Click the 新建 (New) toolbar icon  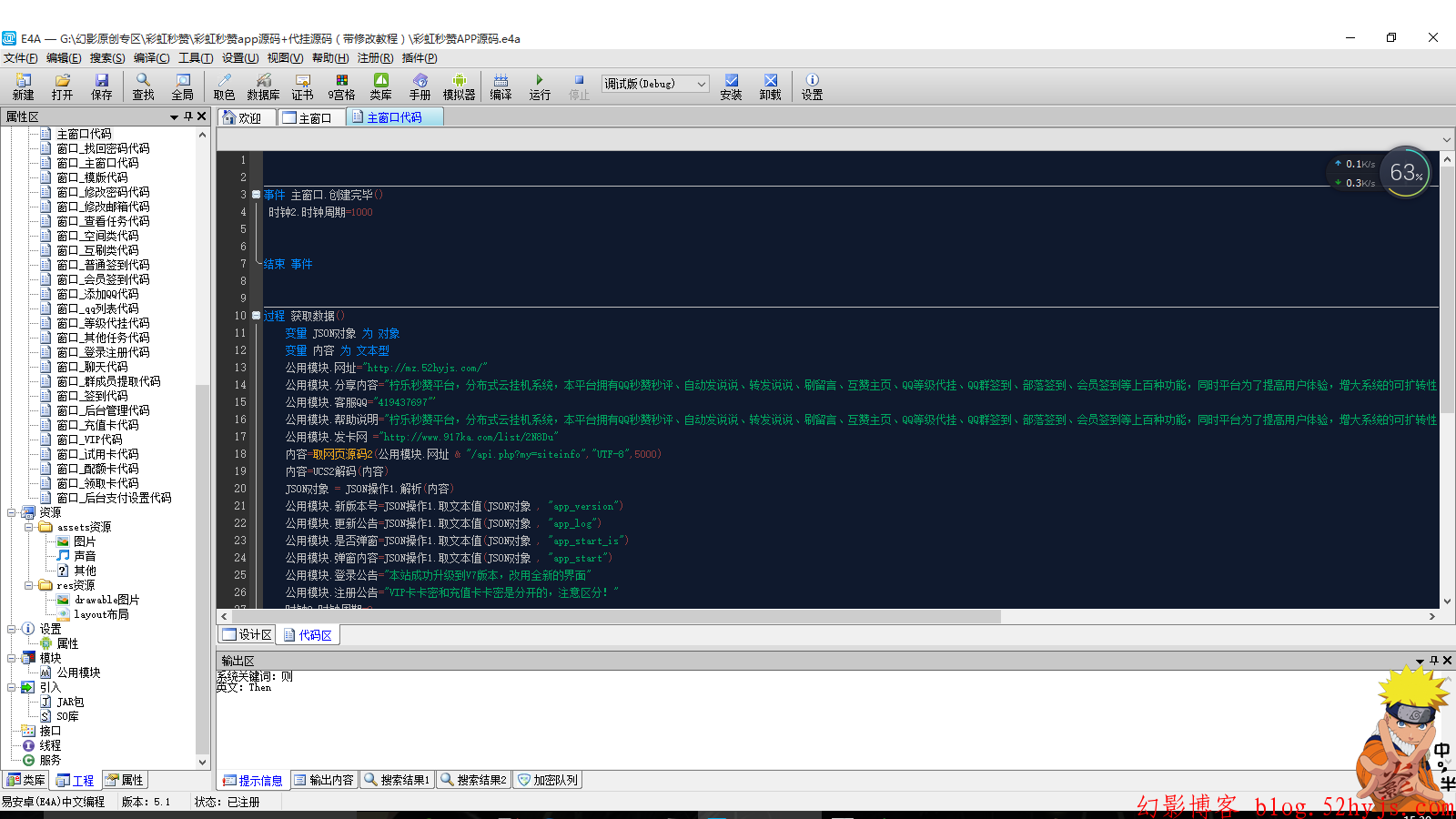23,86
